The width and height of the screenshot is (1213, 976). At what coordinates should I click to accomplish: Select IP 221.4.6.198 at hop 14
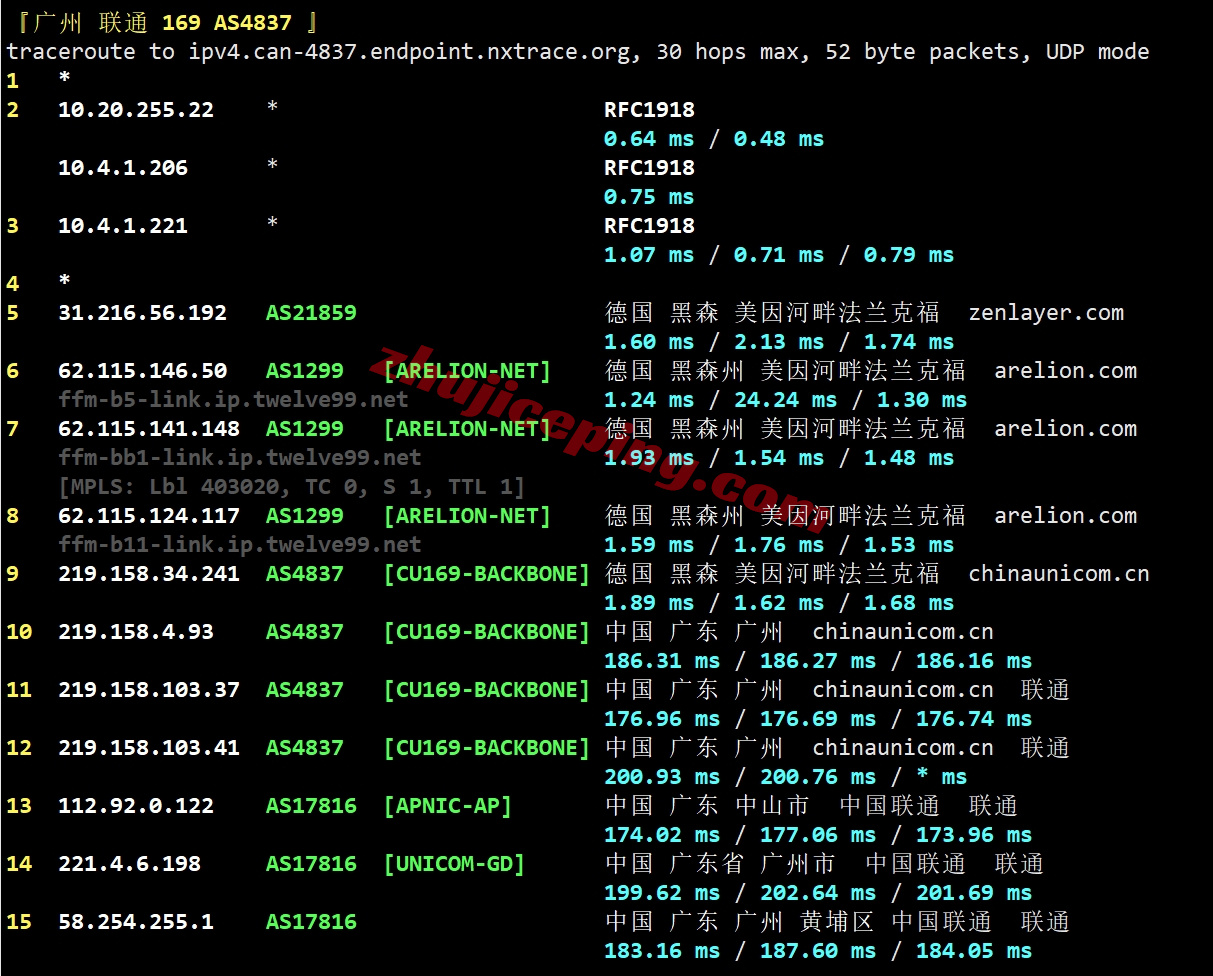(129, 864)
